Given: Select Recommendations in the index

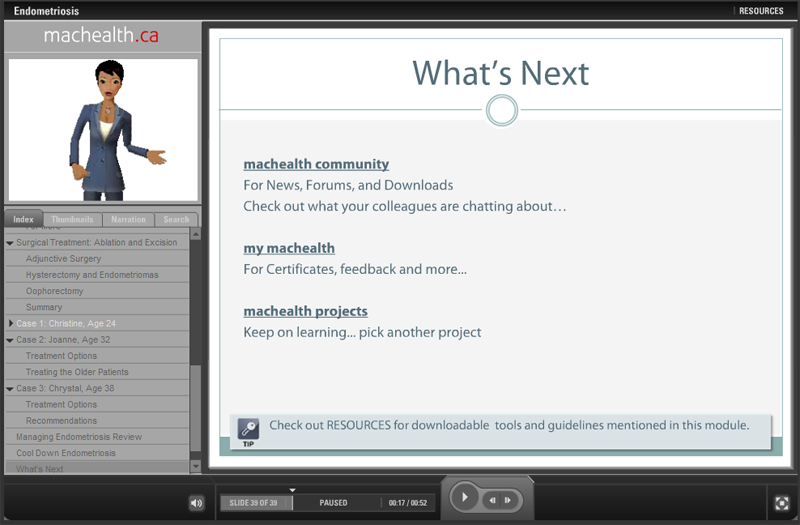Looking at the screenshot, I should pos(97,420).
